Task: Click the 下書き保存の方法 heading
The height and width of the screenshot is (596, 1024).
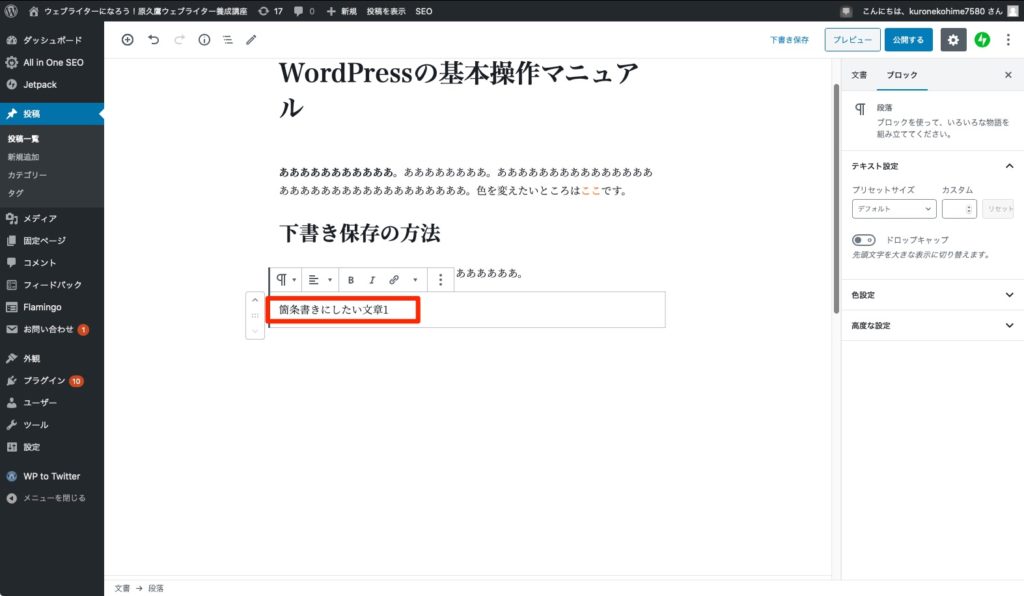Action: tap(360, 233)
